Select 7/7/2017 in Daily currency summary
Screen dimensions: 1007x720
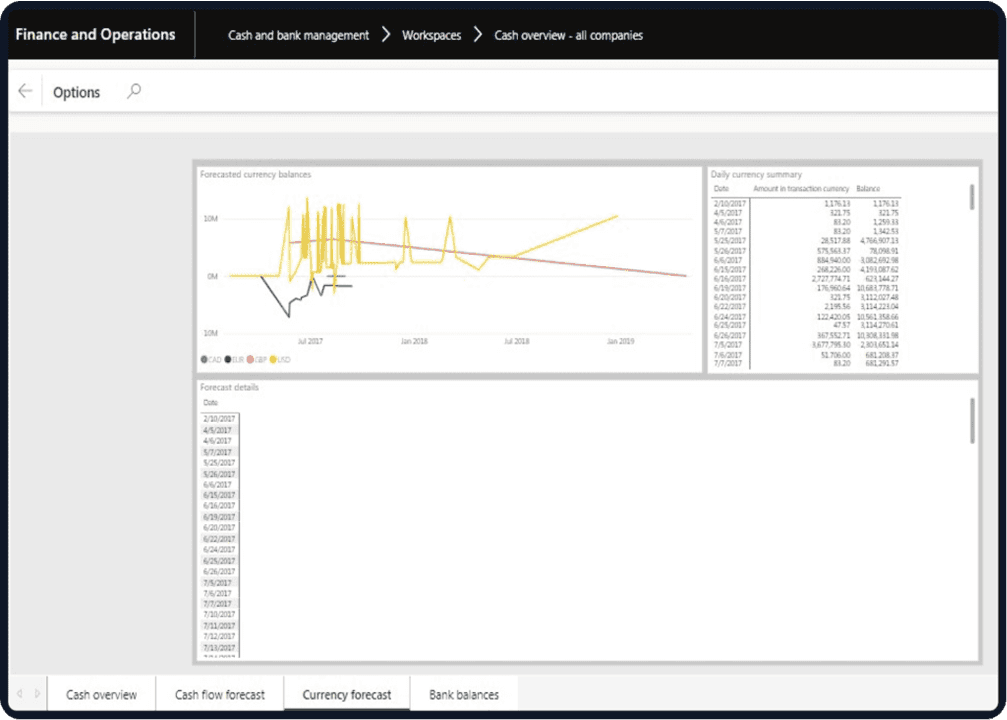coord(728,364)
